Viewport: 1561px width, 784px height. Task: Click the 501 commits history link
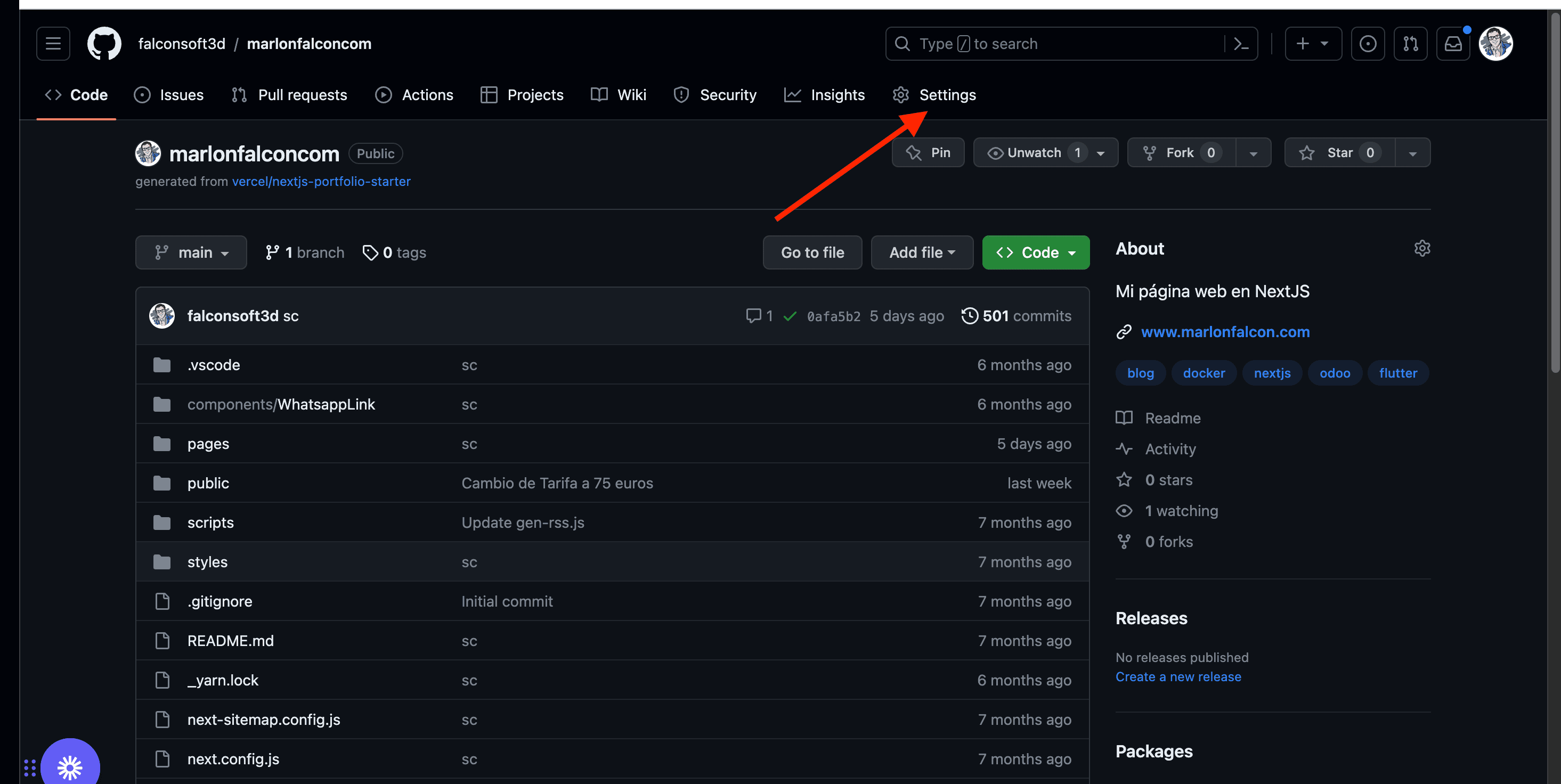tap(1016, 316)
